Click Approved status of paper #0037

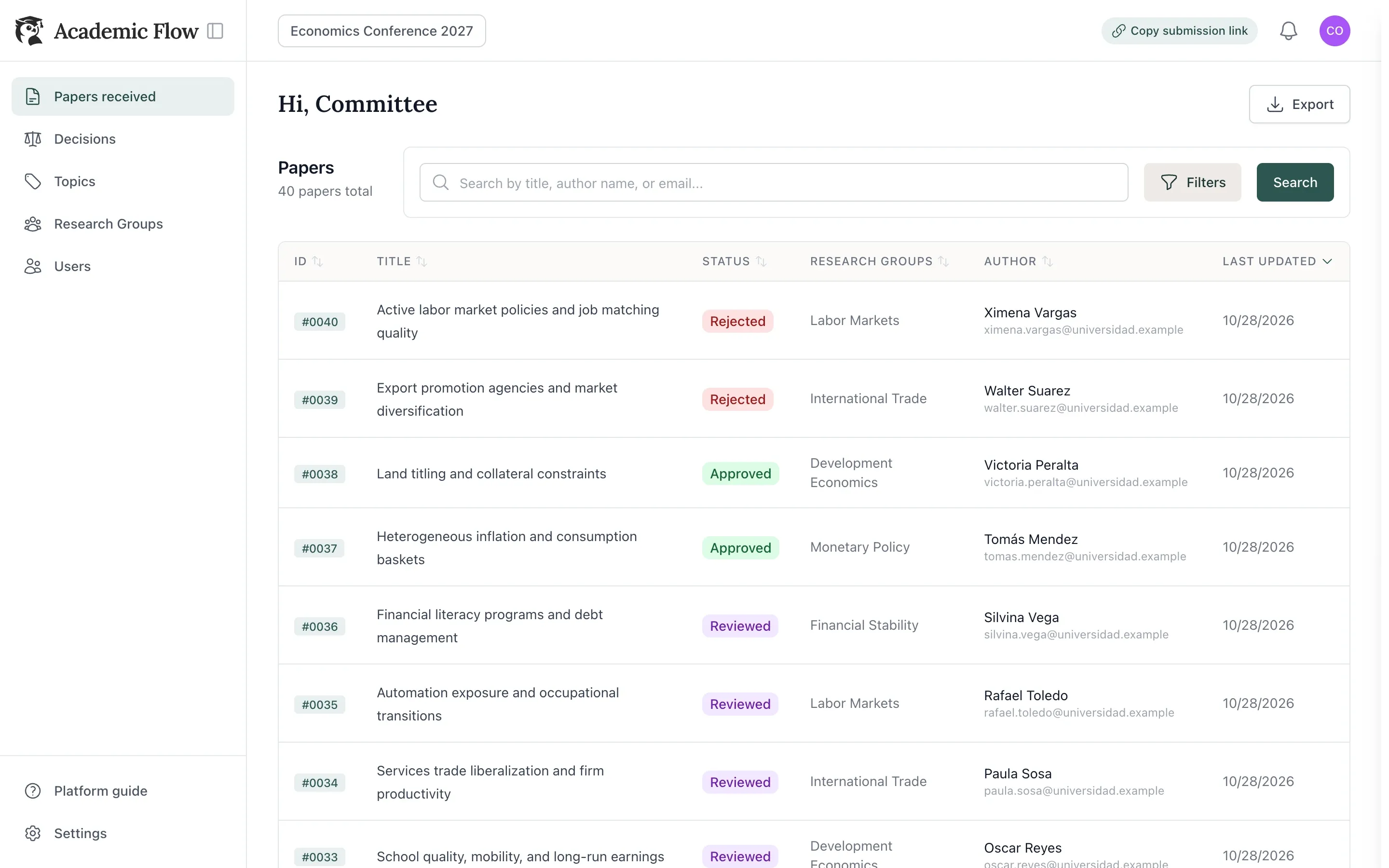tap(740, 548)
